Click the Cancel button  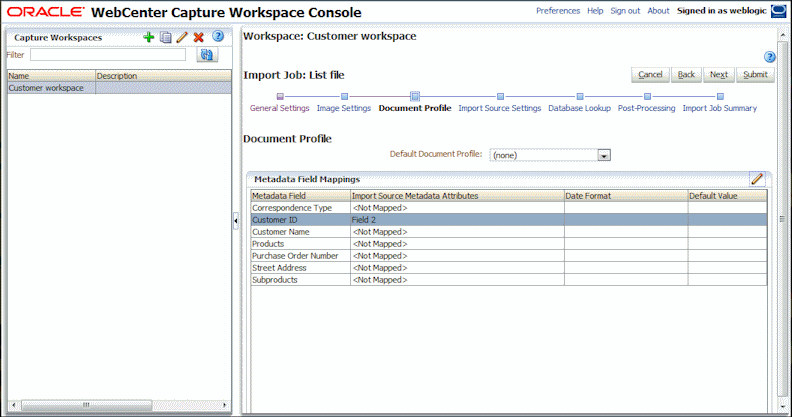click(650, 75)
